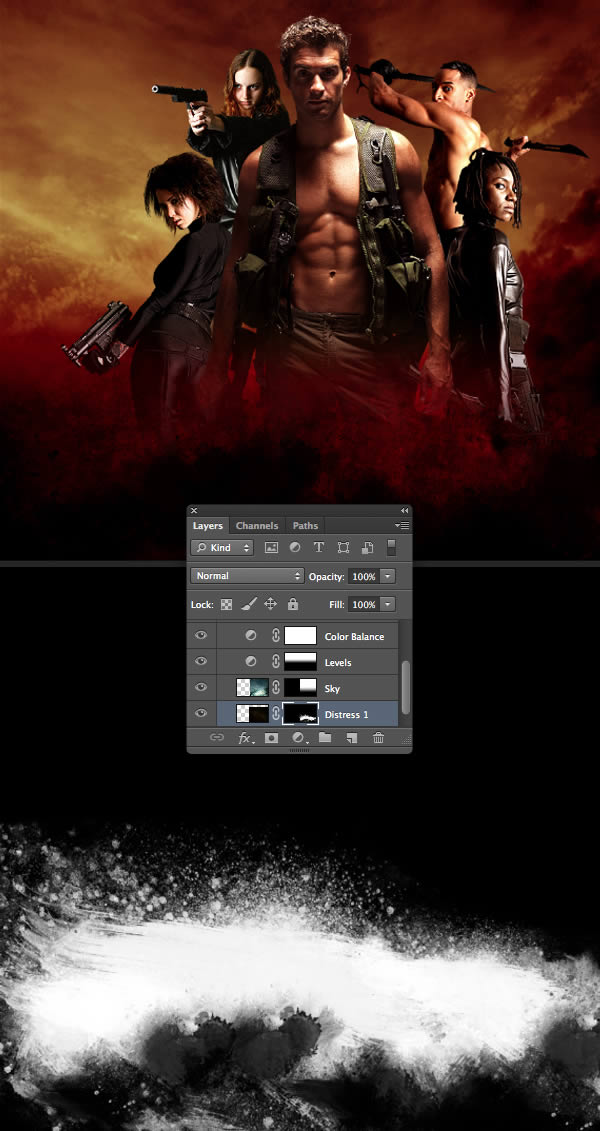
Task: Select the Sky layer name
Action: click(332, 689)
